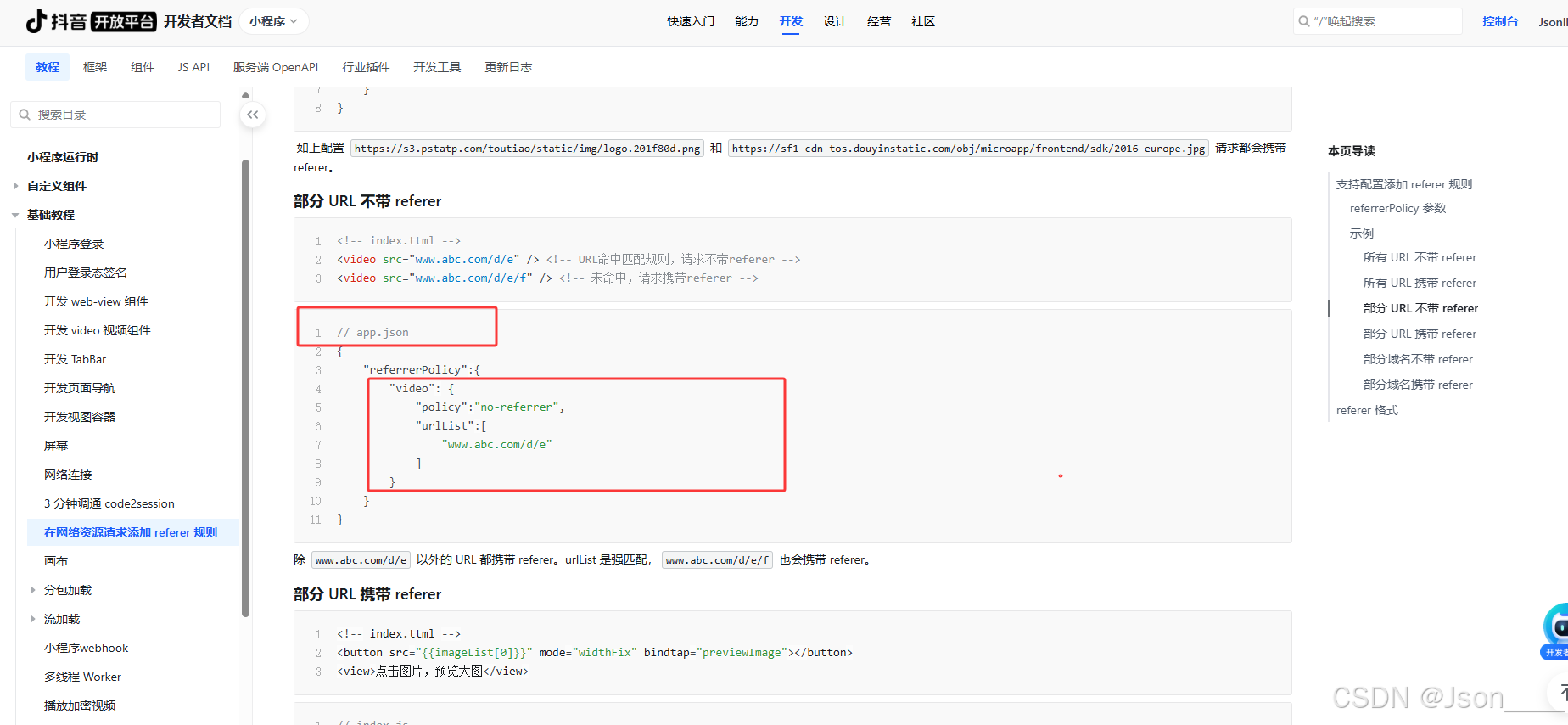The image size is (1568, 725).
Task: Switch to the 更新日志 tab
Action: [508, 67]
